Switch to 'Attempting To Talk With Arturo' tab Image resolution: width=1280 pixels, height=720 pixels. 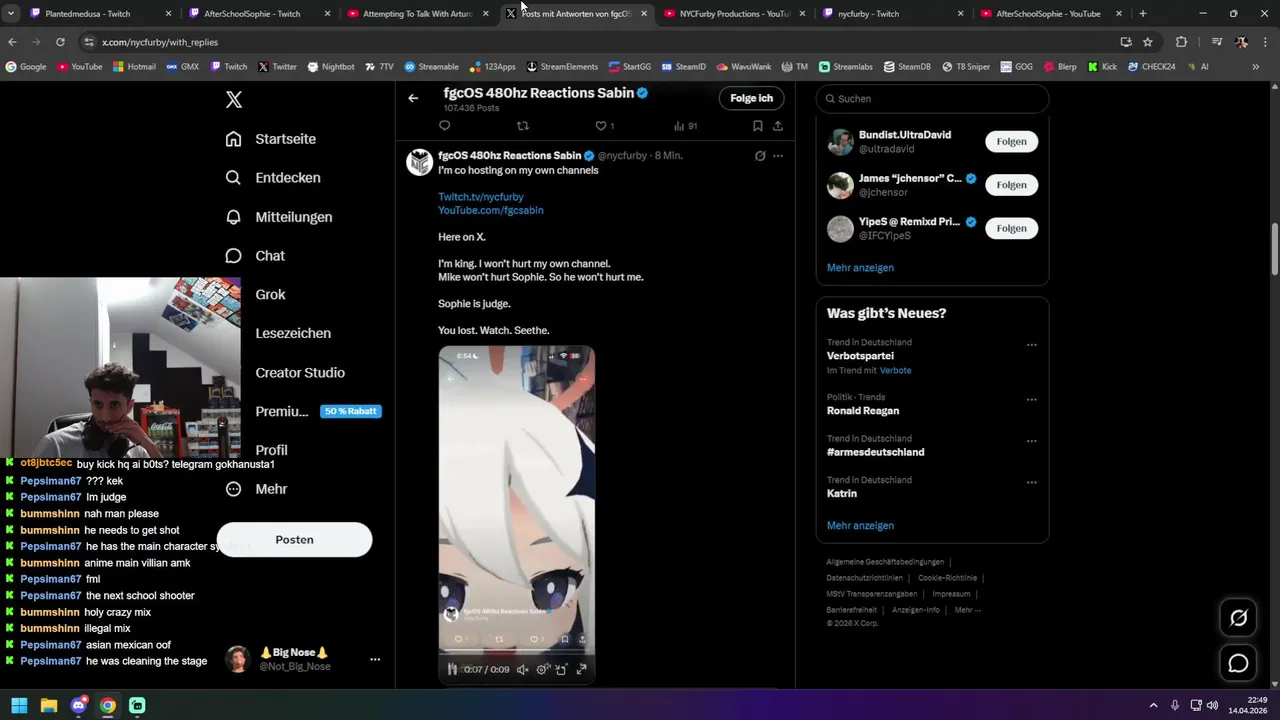click(x=417, y=14)
